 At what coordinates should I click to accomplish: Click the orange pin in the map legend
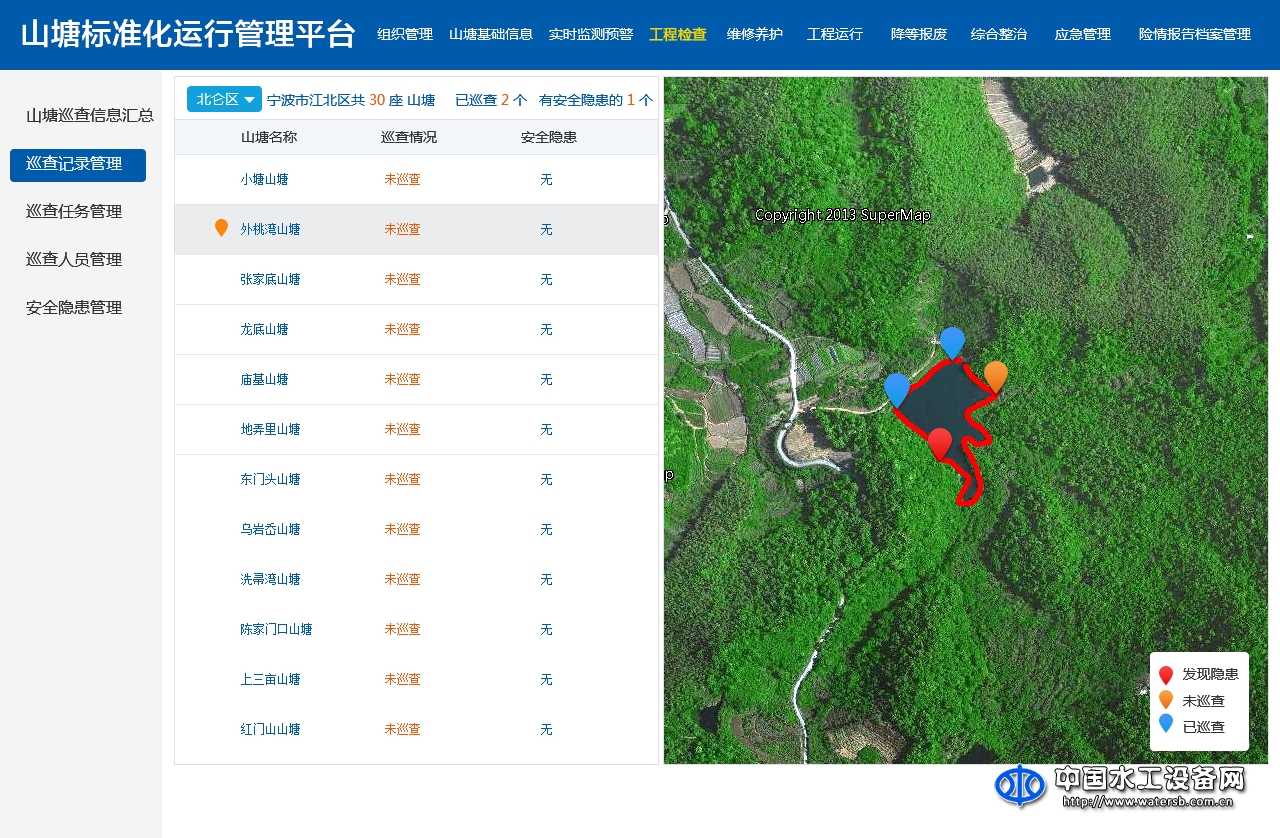coord(1166,700)
